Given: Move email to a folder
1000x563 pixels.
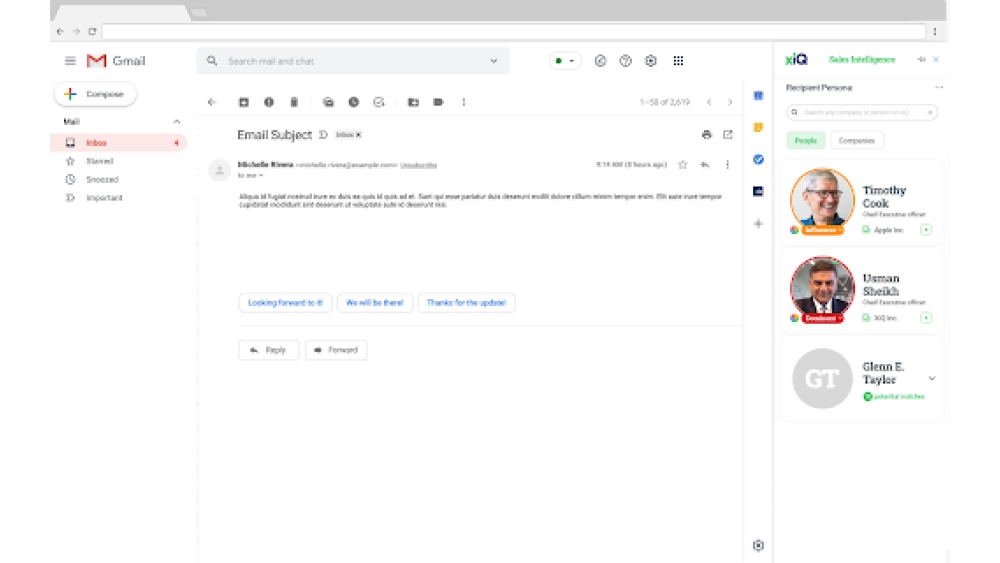Looking at the screenshot, I should 413,102.
